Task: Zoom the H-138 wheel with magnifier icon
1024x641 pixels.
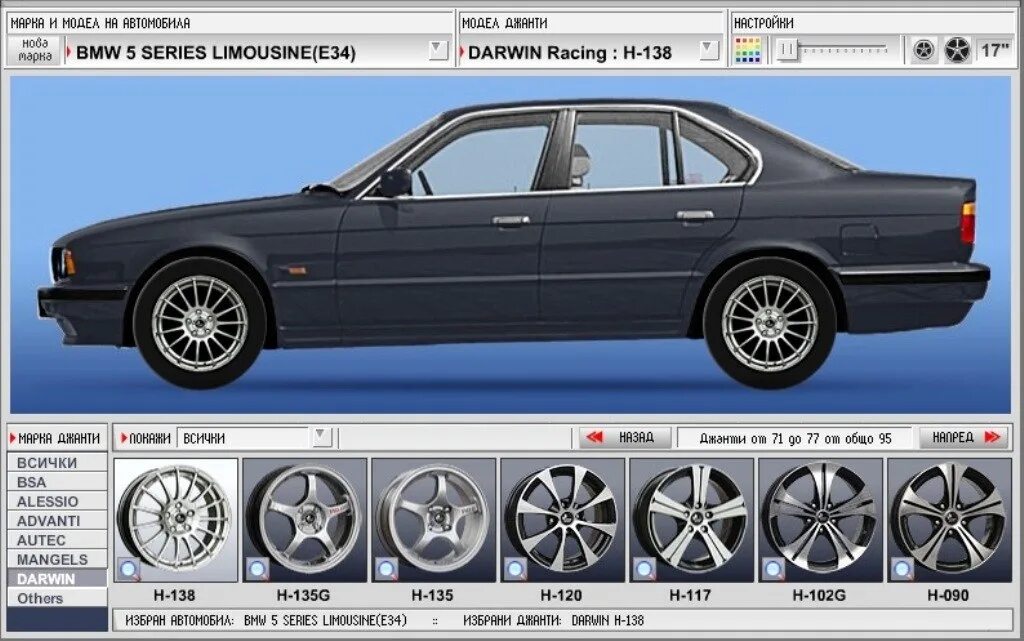Action: click(x=129, y=569)
